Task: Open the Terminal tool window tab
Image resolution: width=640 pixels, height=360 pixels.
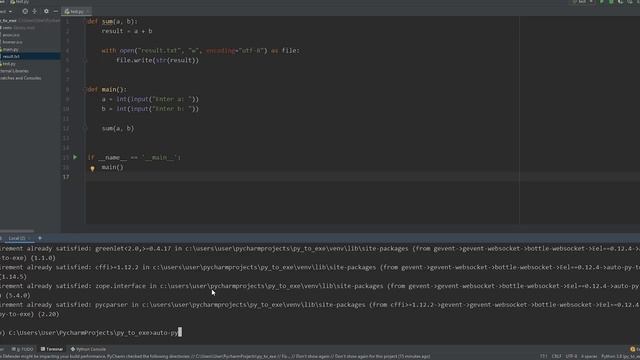Action: [52, 349]
